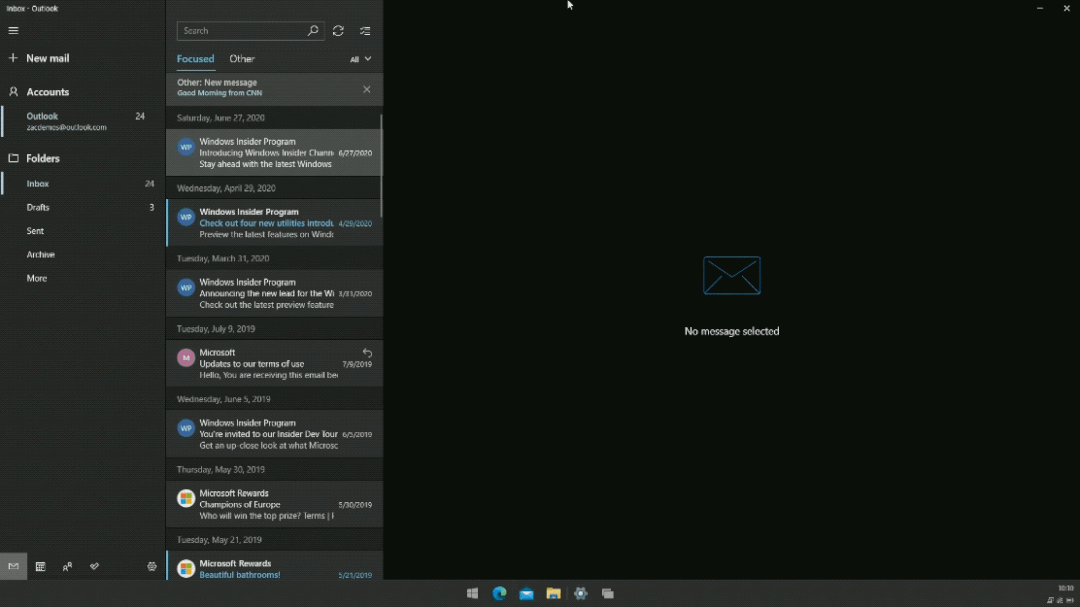Switch to the Calendar app icon
The width and height of the screenshot is (1080, 607).
(40, 566)
